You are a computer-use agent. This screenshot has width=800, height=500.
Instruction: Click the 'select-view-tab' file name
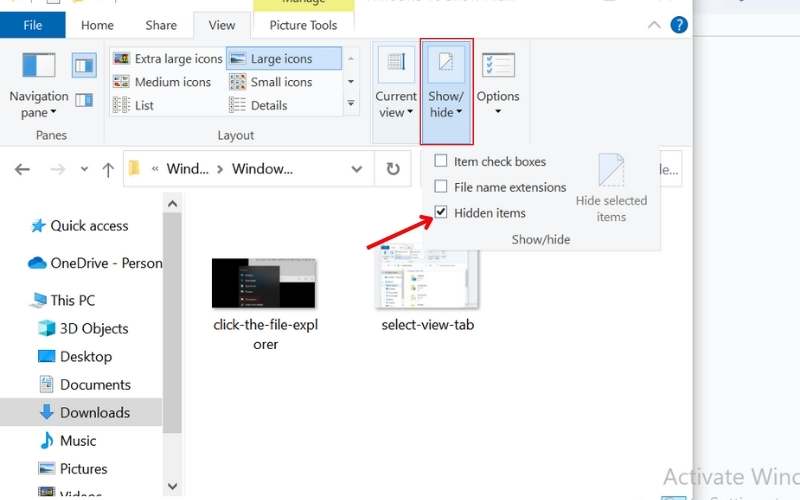(428, 325)
